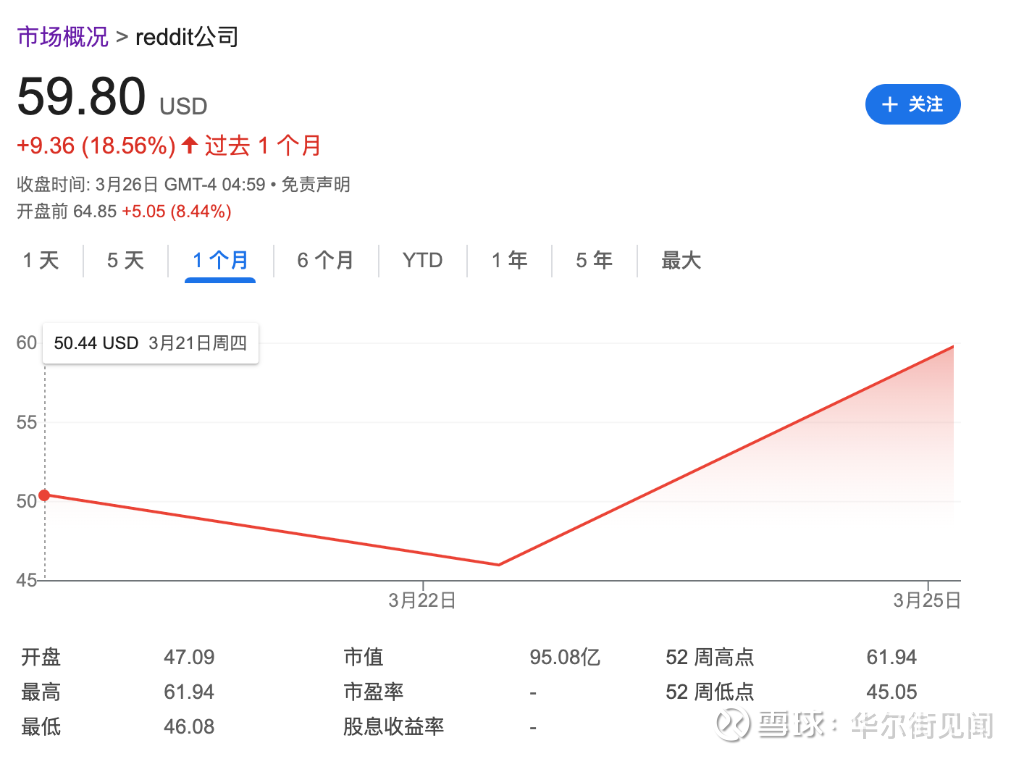The width and height of the screenshot is (1024, 757).
Task: Open the 免责声明 disclaimer link
Action: pos(315,185)
